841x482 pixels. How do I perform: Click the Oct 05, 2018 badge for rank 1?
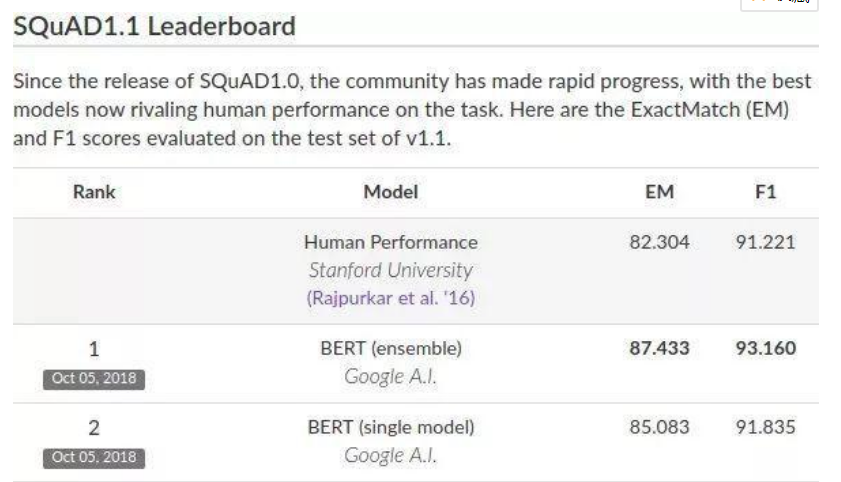click(x=94, y=379)
